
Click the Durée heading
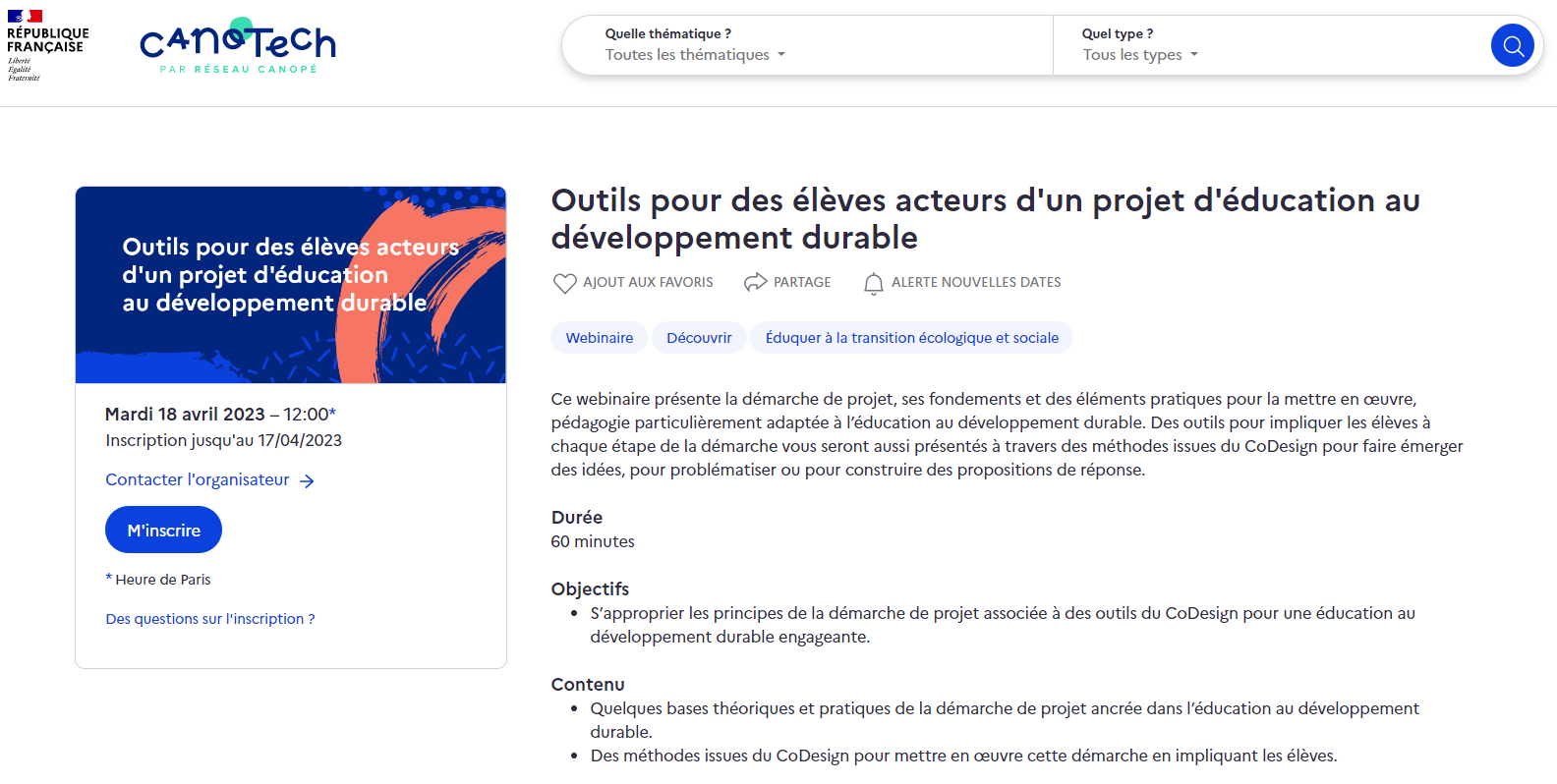pos(577,517)
